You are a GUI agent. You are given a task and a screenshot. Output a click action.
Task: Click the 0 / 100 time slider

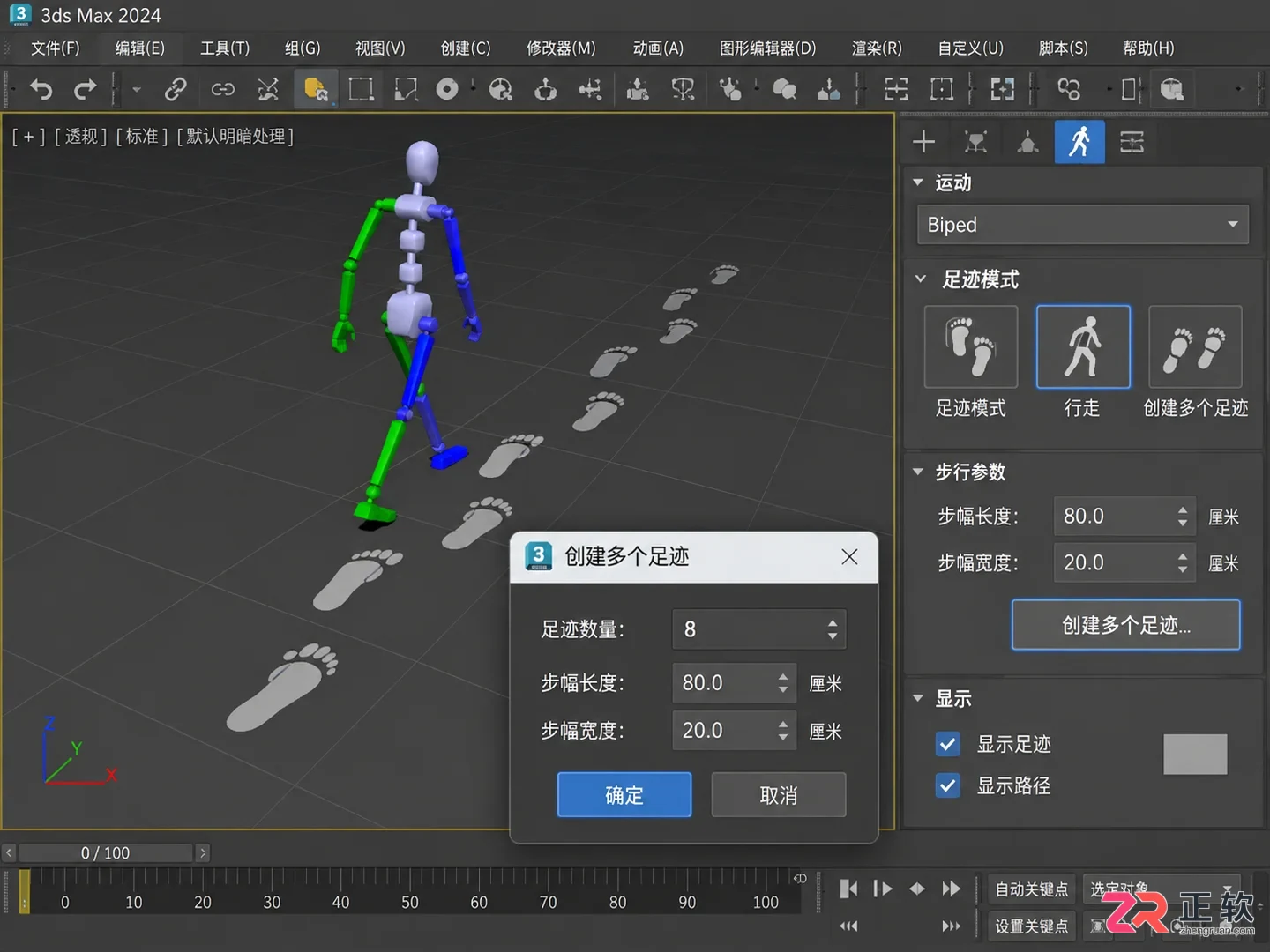[x=106, y=852]
